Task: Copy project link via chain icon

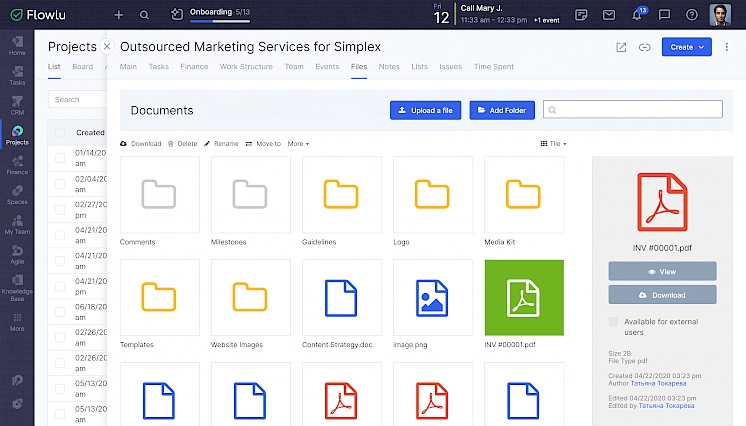Action: coord(645,47)
